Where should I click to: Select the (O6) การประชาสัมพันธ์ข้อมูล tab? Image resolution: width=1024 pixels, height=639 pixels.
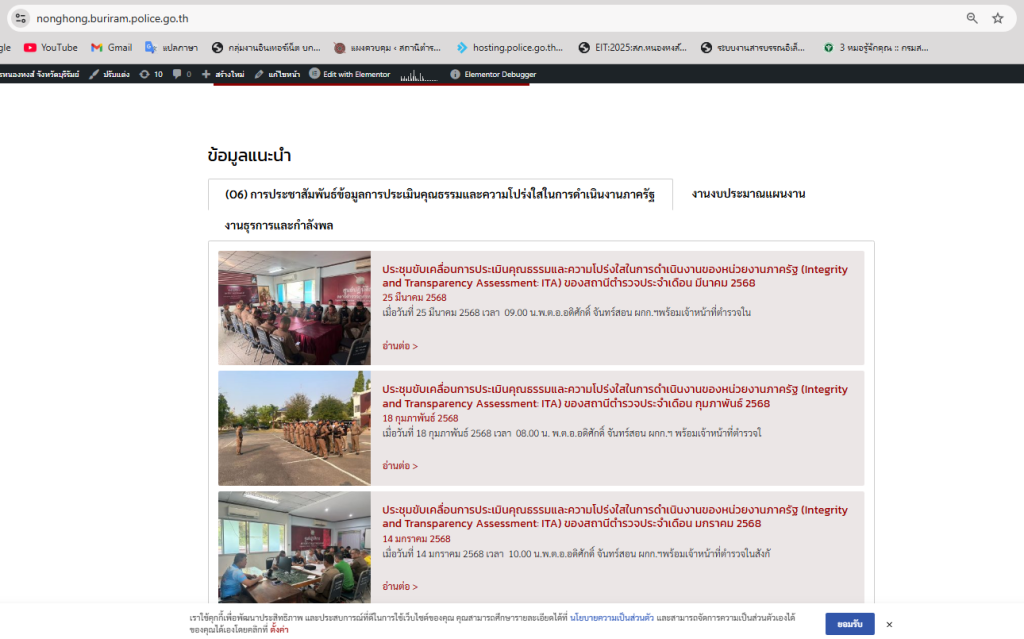coord(439,194)
